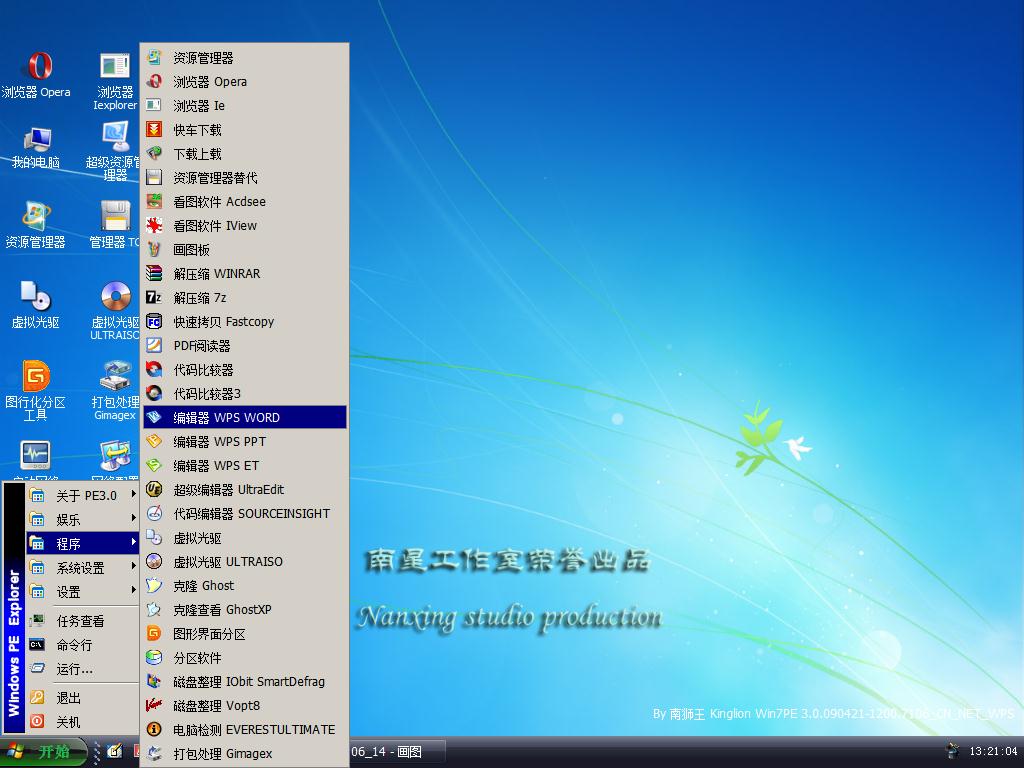Launch 磁盘整理 IObit SmartDefrag
1024x768 pixels.
(245, 681)
